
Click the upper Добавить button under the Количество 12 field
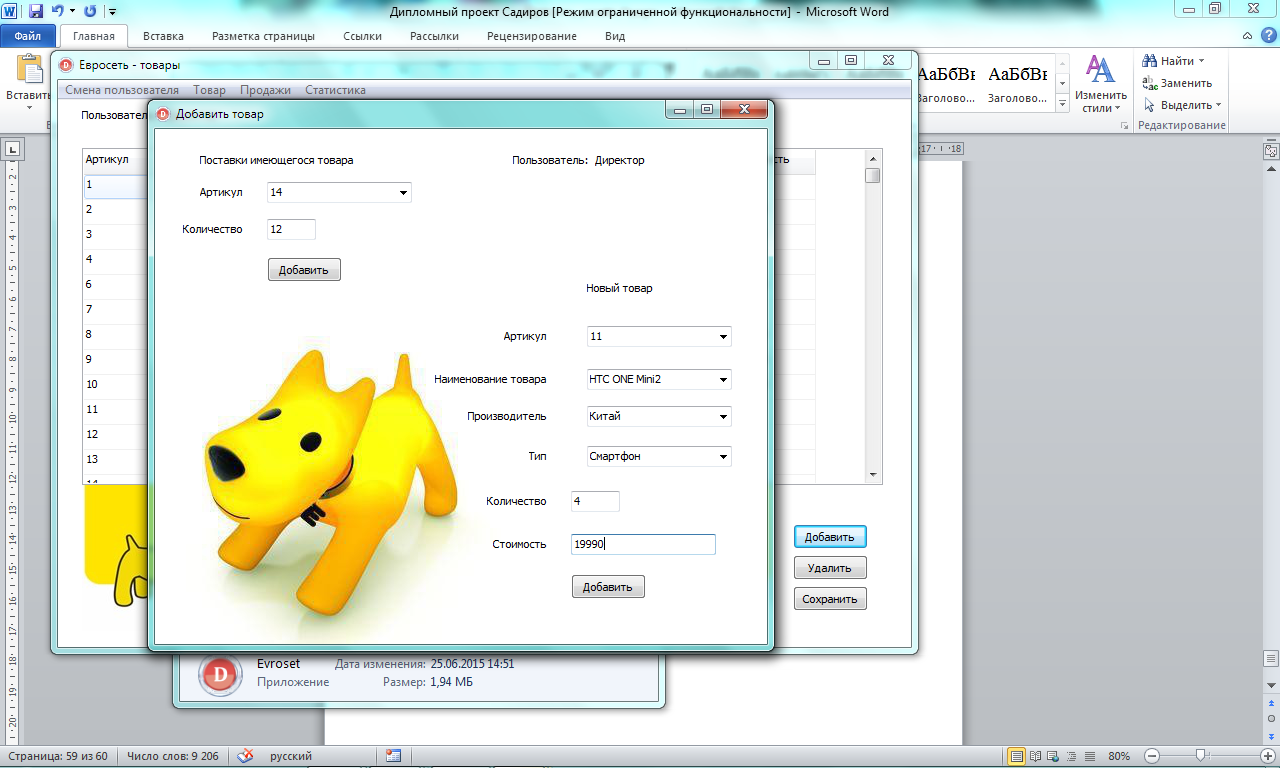point(304,270)
